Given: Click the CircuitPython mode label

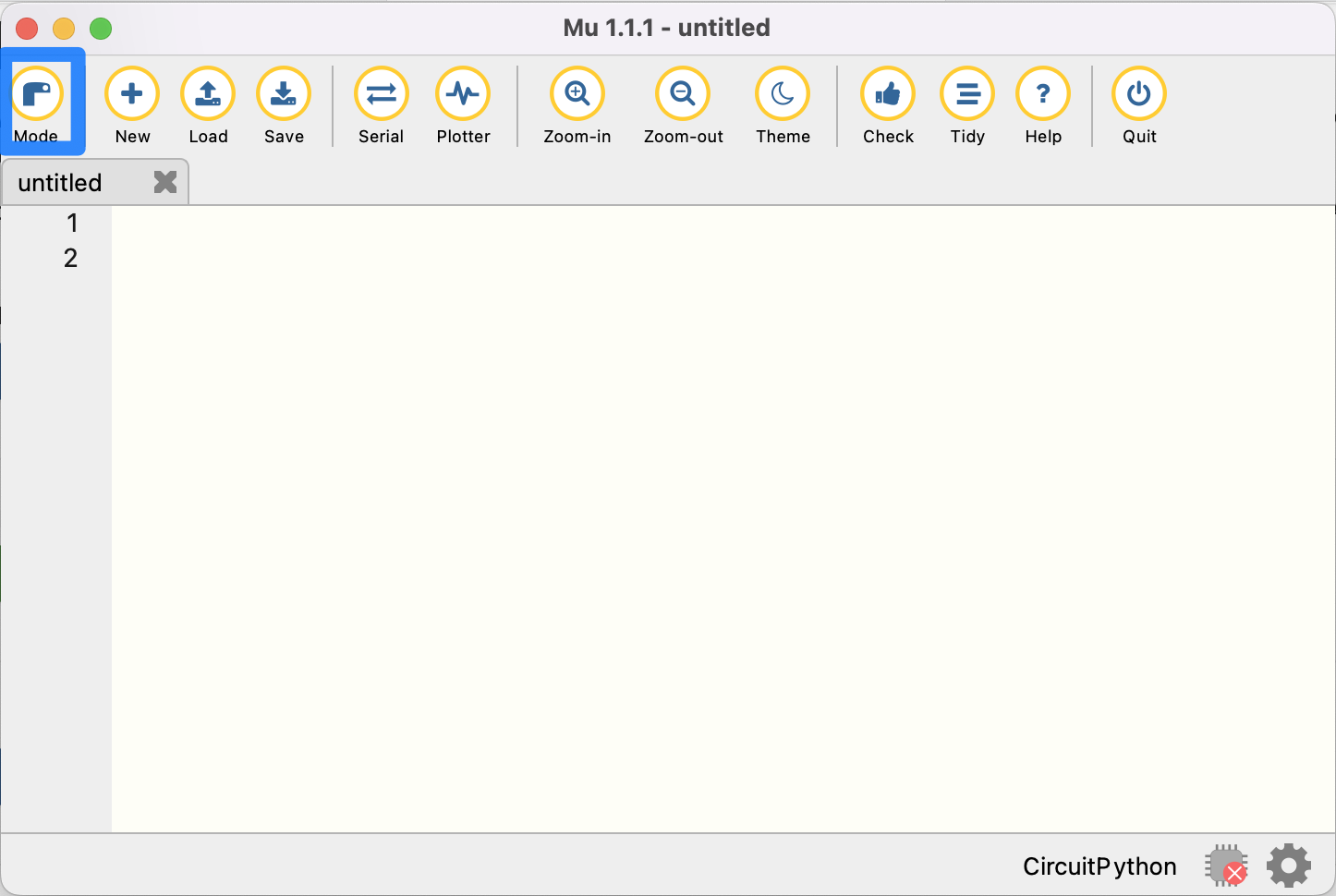Looking at the screenshot, I should click(1099, 866).
